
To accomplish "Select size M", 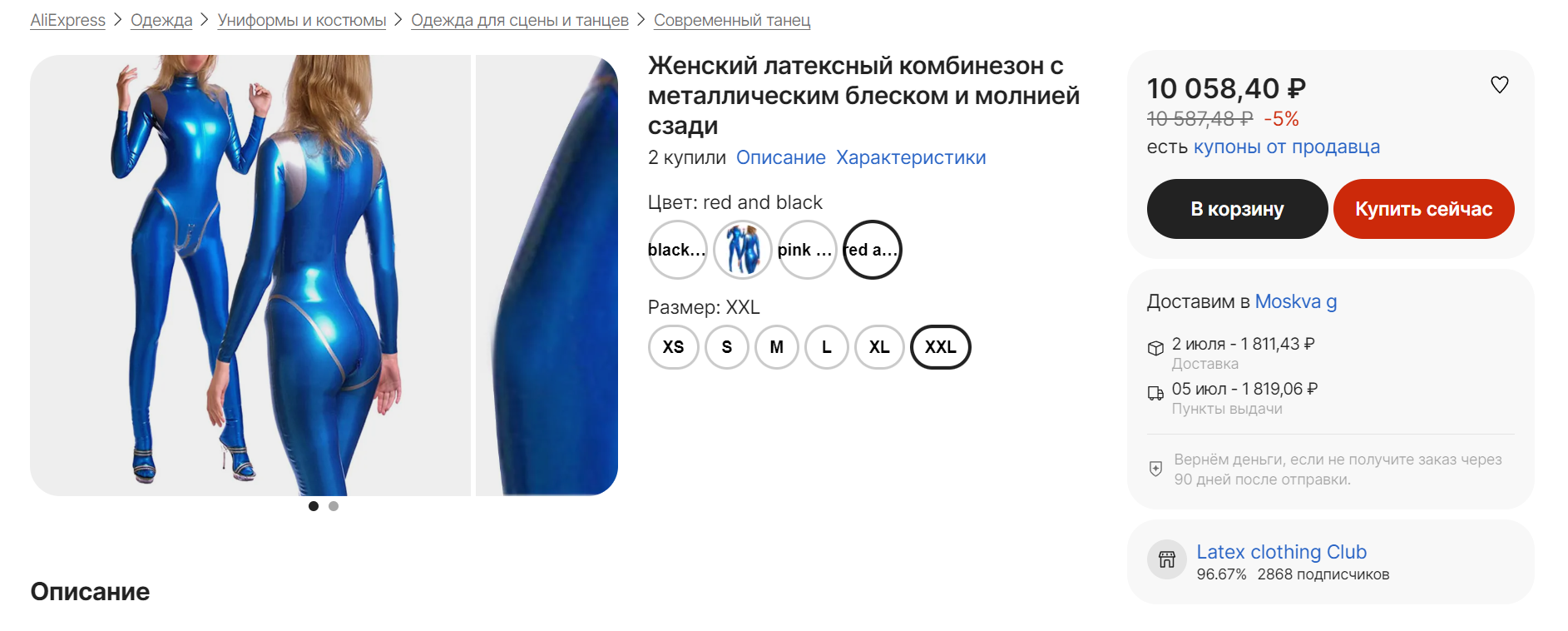I will coord(777,347).
